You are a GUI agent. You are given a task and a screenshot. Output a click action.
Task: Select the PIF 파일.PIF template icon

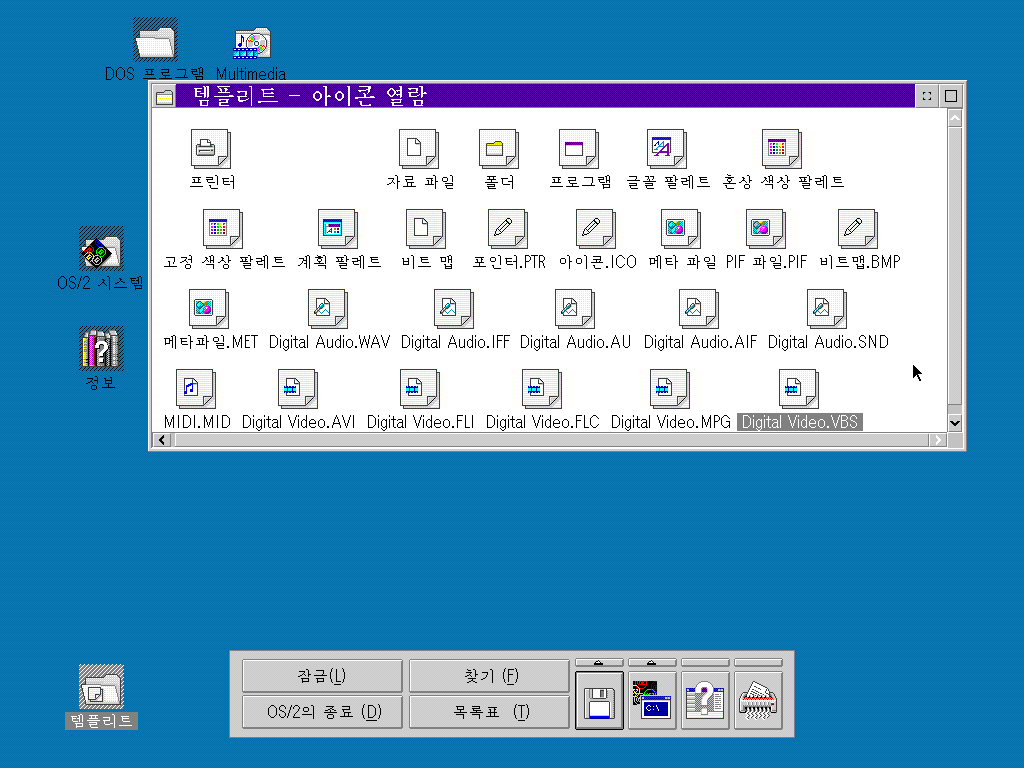(765, 229)
